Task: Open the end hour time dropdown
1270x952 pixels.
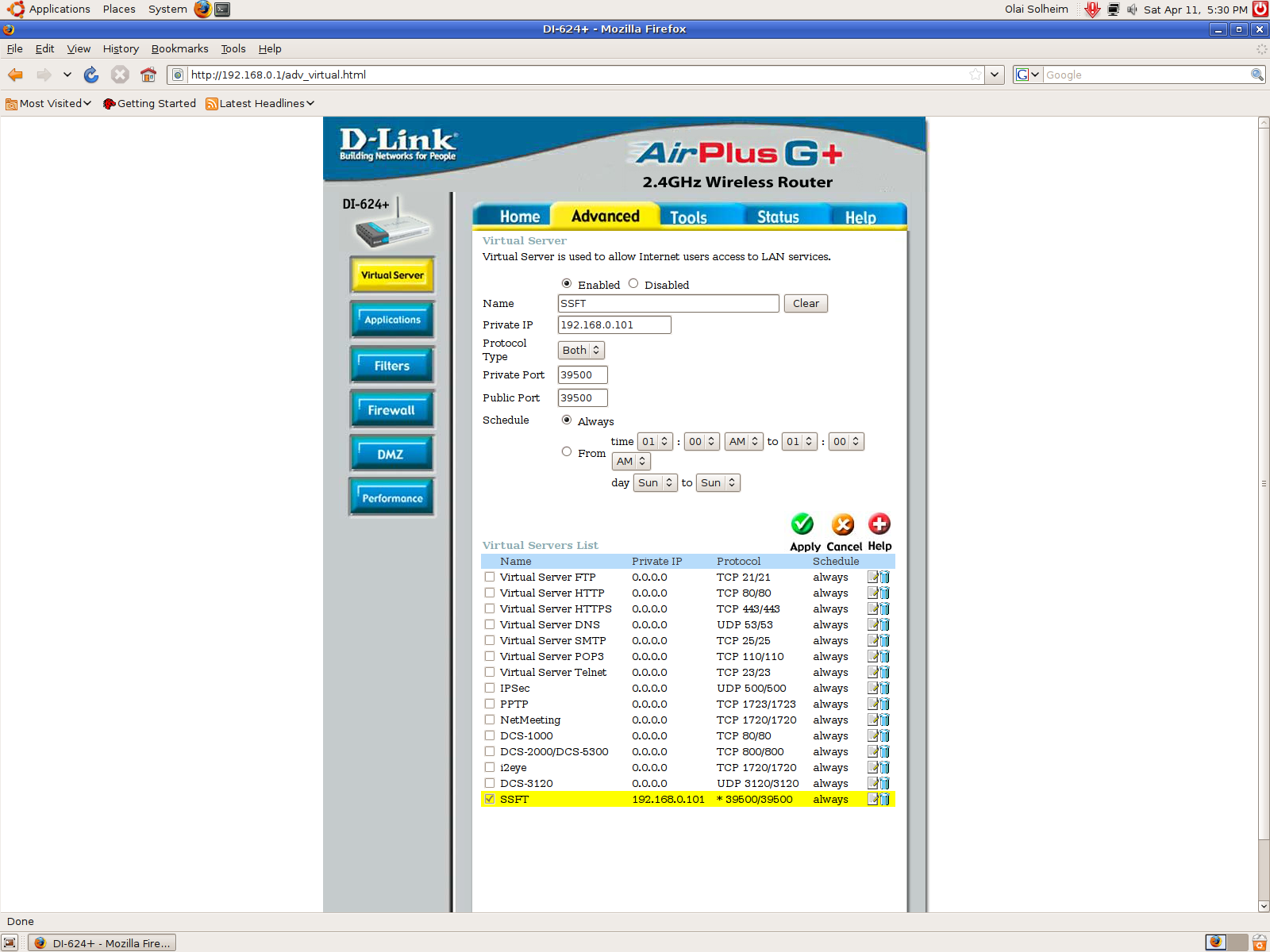Action: tap(800, 441)
